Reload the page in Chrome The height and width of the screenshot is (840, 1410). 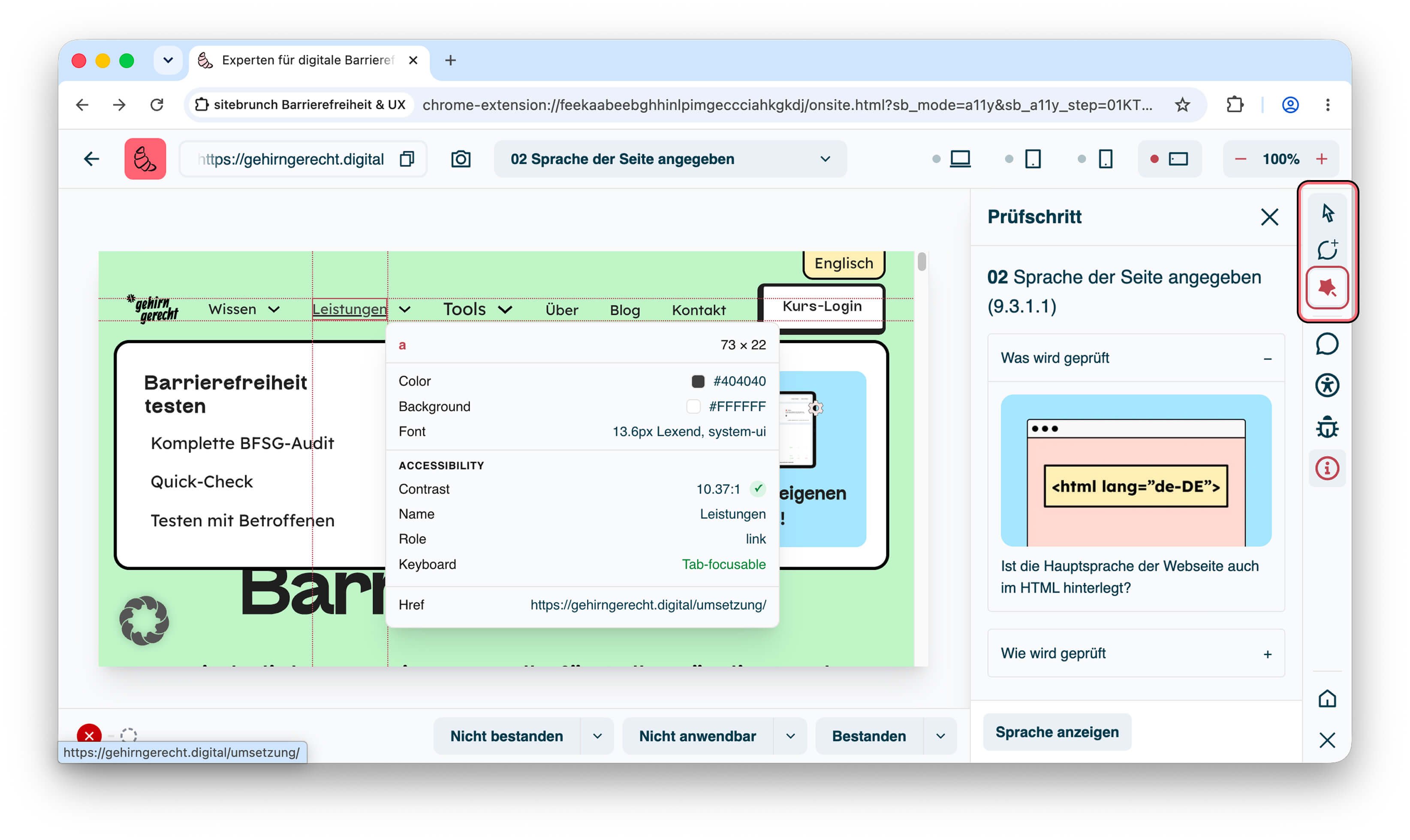[157, 105]
